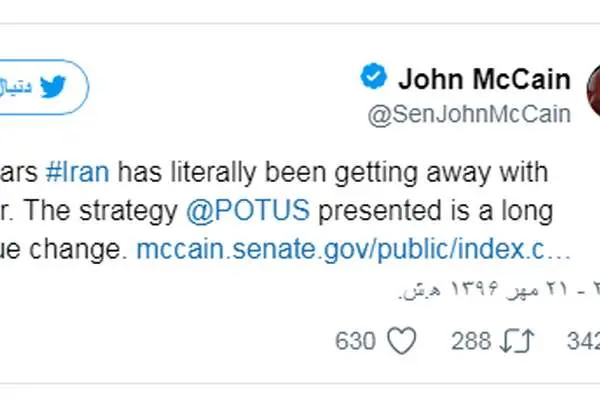The width and height of the screenshot is (600, 400).
Task: Open the John McCain display name
Action: click(x=484, y=78)
